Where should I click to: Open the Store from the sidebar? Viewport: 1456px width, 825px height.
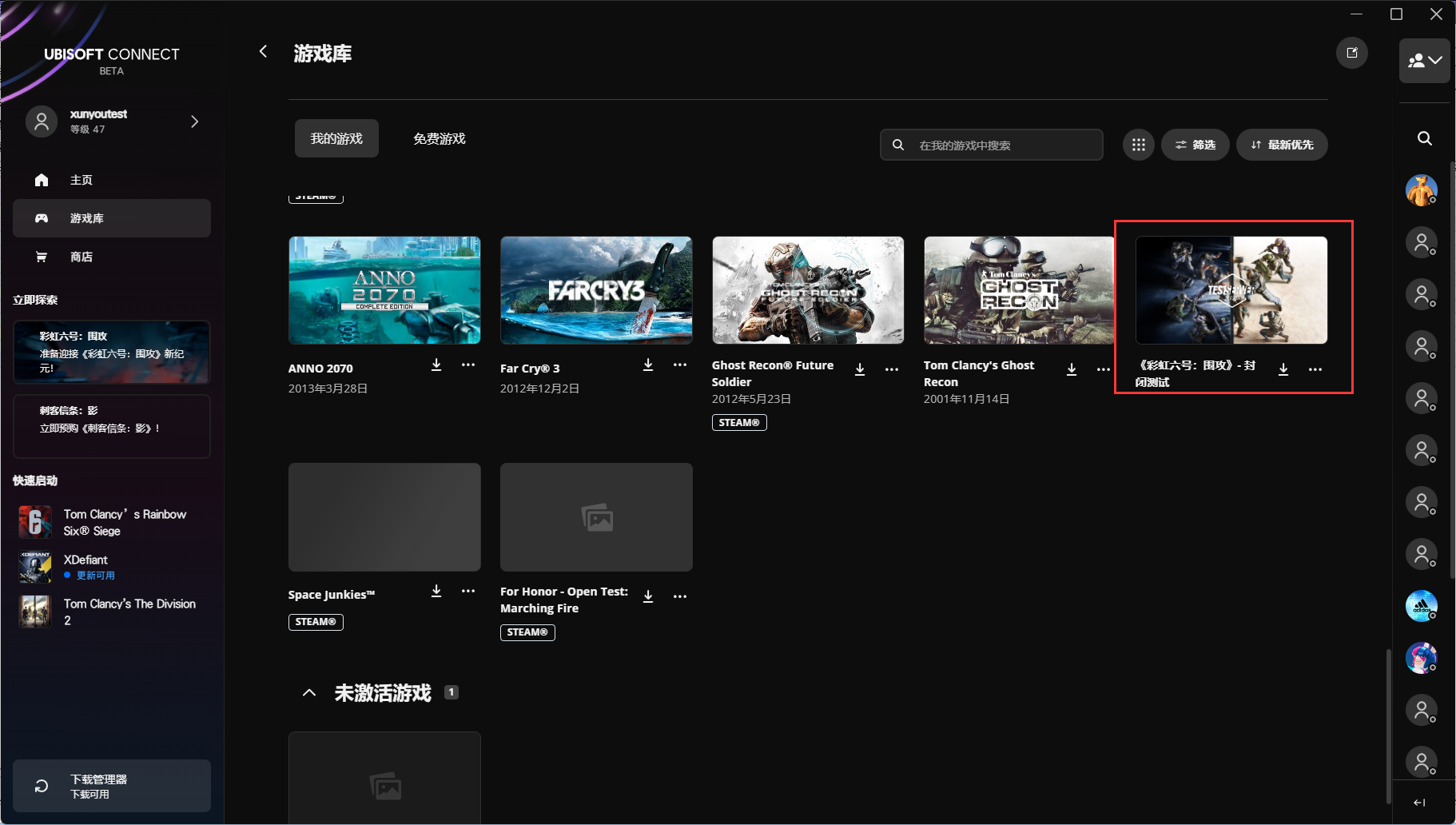tap(112, 257)
